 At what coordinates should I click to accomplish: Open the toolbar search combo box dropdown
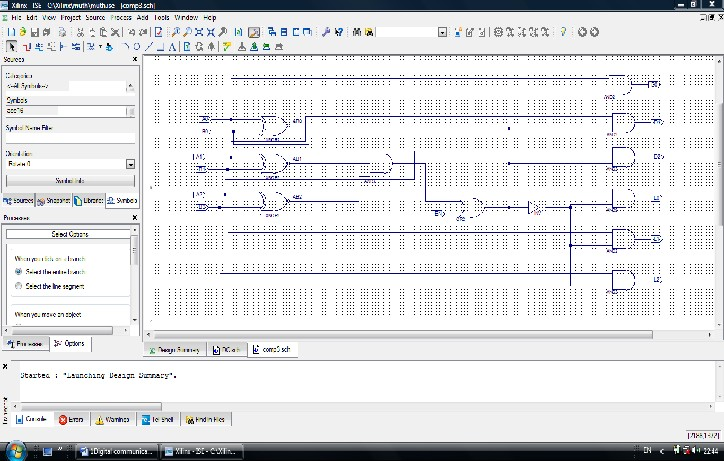click(442, 32)
